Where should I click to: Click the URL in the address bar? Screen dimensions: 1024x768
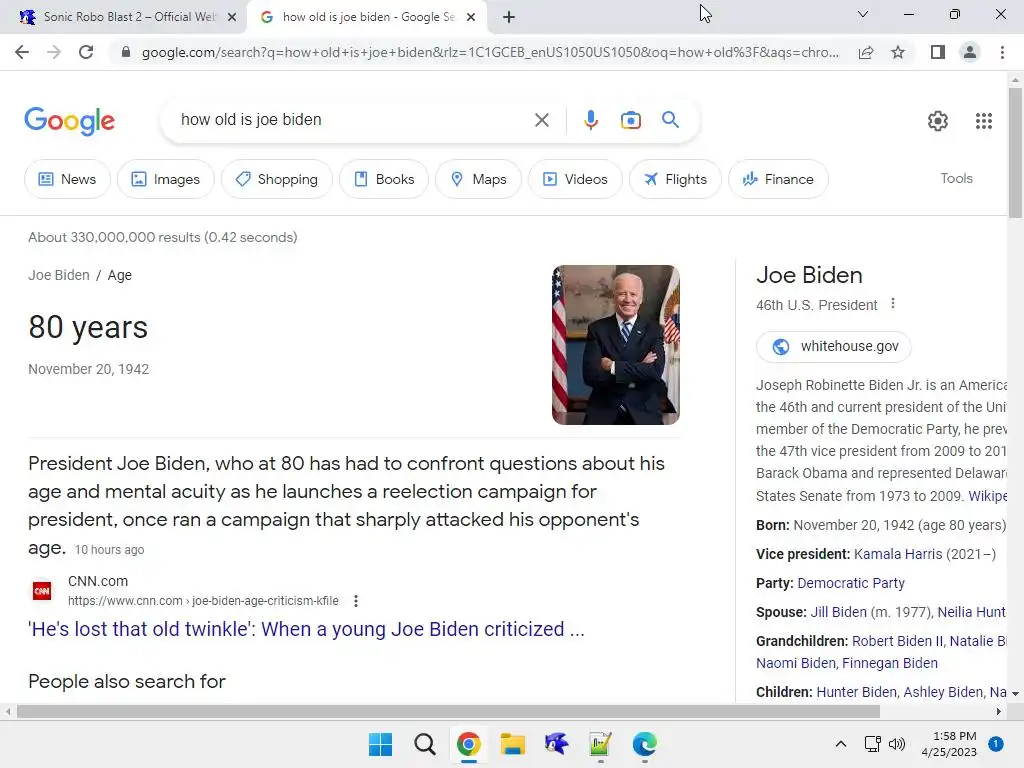pos(490,52)
